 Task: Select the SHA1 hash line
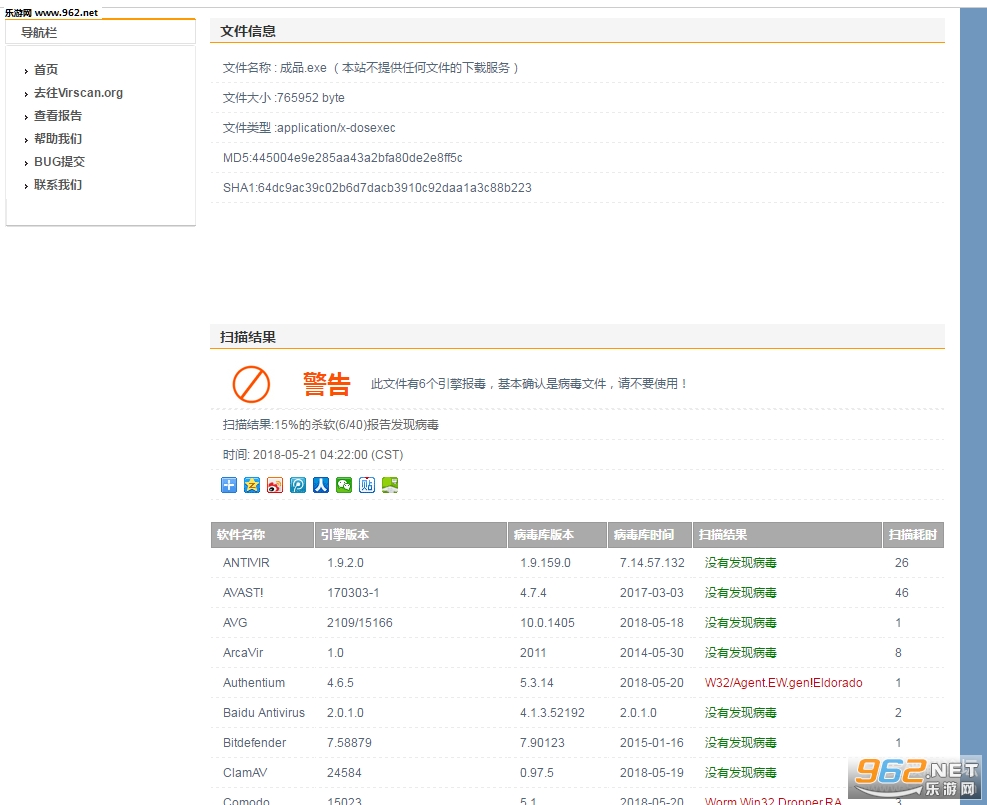point(377,188)
